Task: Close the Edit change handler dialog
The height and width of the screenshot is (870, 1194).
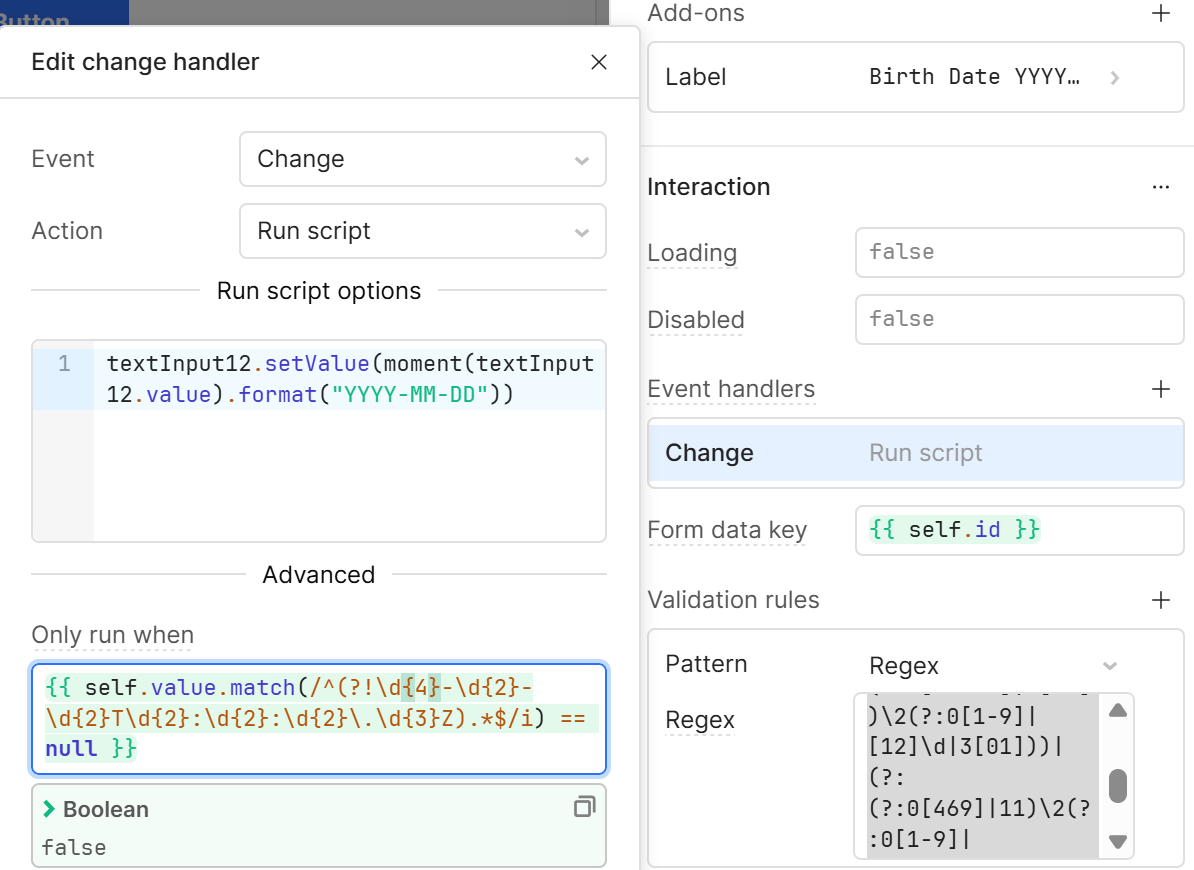Action: 599,62
